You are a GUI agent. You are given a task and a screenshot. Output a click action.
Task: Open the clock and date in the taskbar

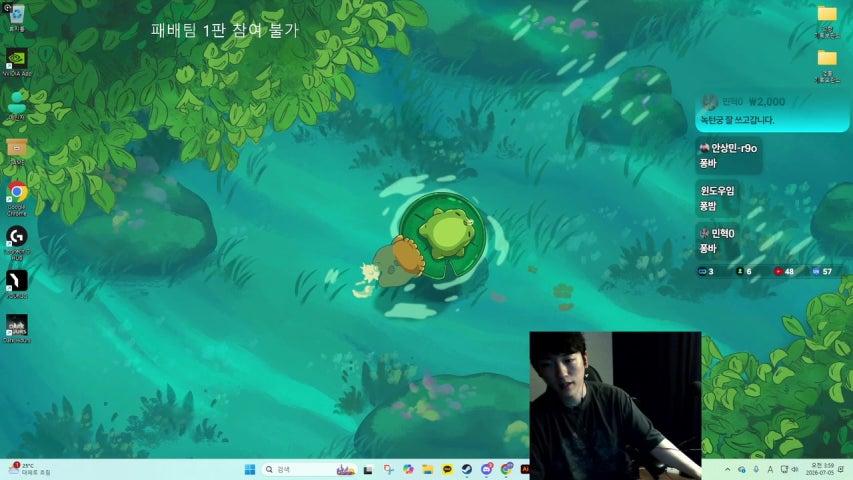(x=821, y=469)
